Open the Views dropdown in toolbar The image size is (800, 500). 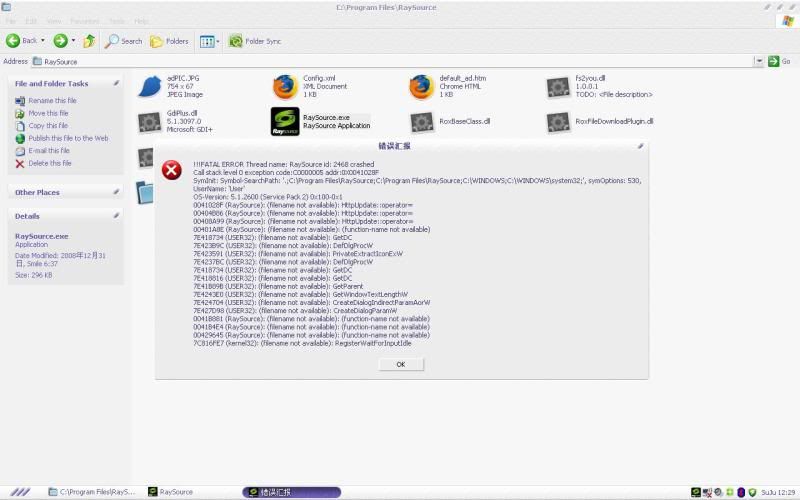pos(208,41)
